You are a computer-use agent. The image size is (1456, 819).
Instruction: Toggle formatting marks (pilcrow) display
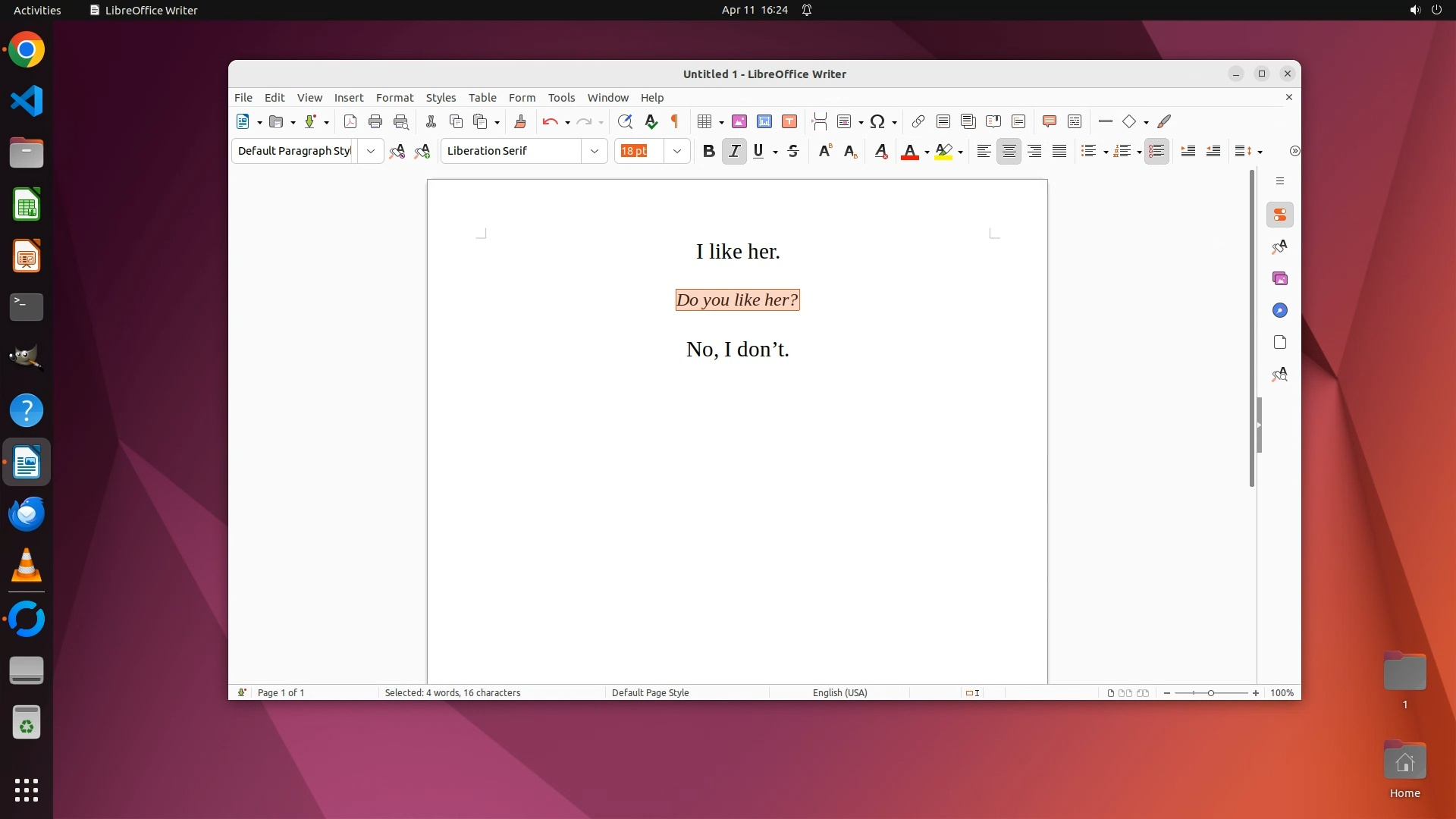pos(675,121)
